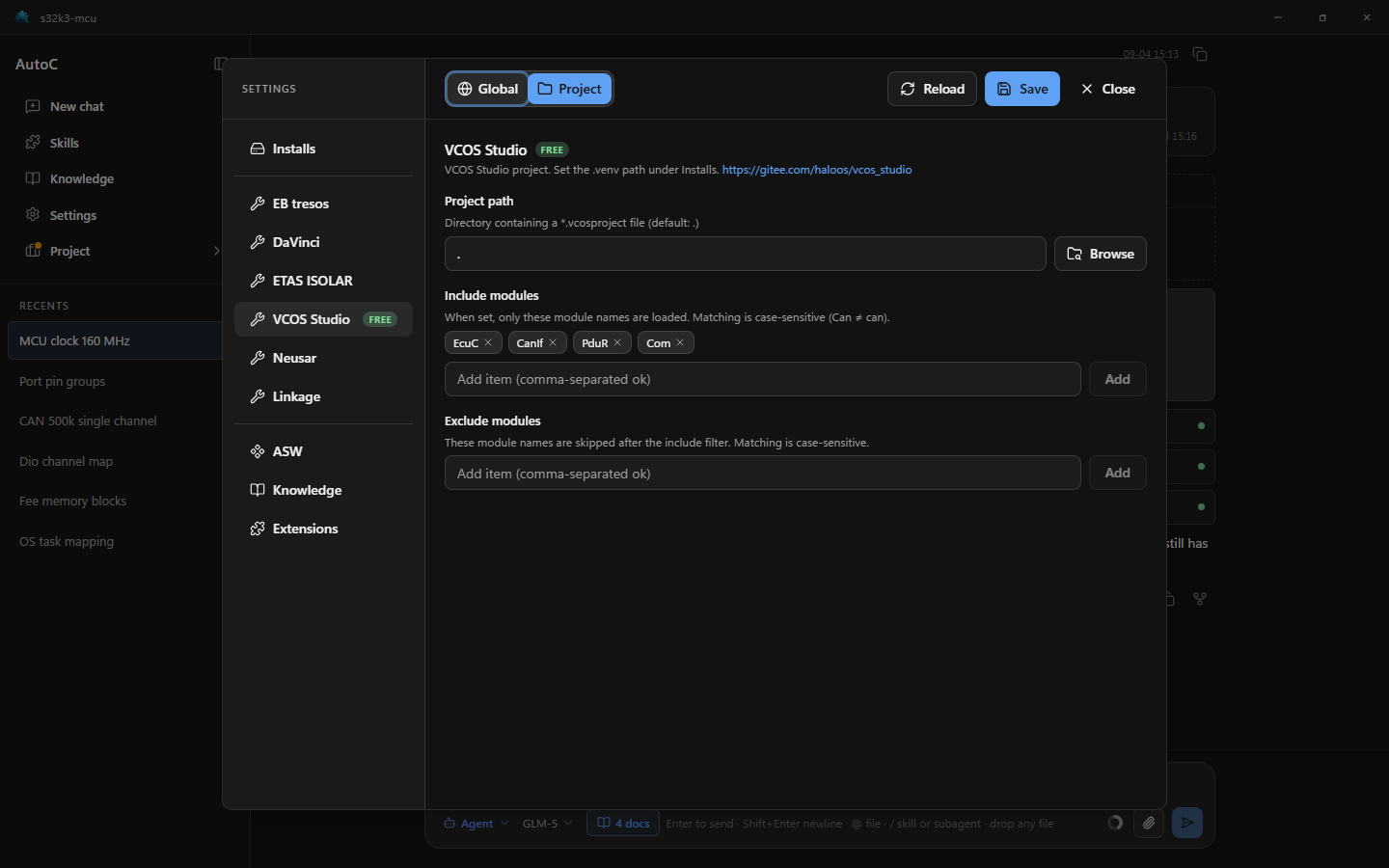Viewport: 1389px width, 868px height.
Task: Collapse the AutoC sidebar panel icon
Action: 220,64
